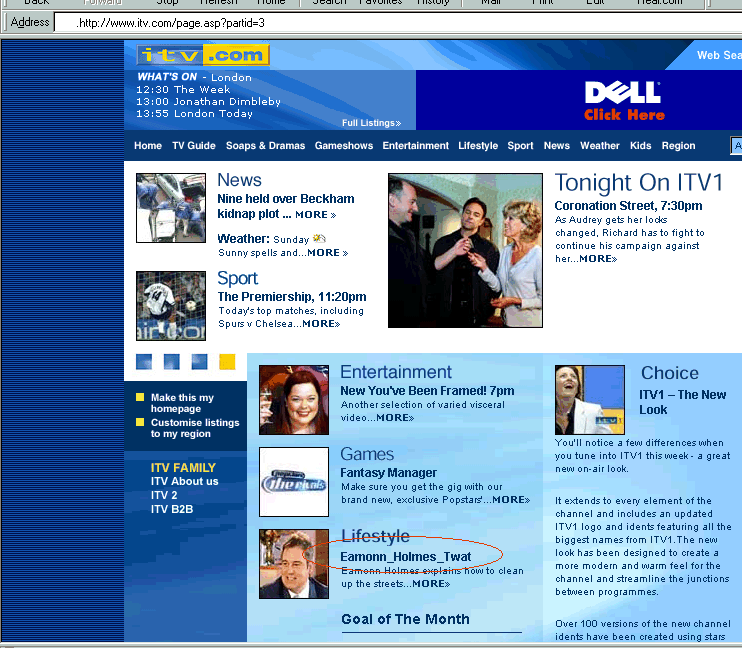This screenshot has width=742, height=648.
Task: Click the News section heading
Action: (x=239, y=180)
